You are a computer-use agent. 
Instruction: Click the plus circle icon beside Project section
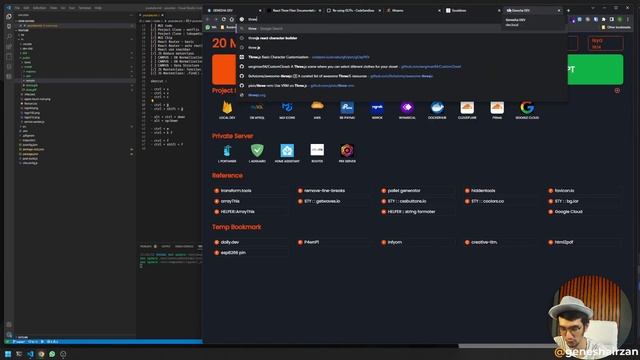coord(617,91)
